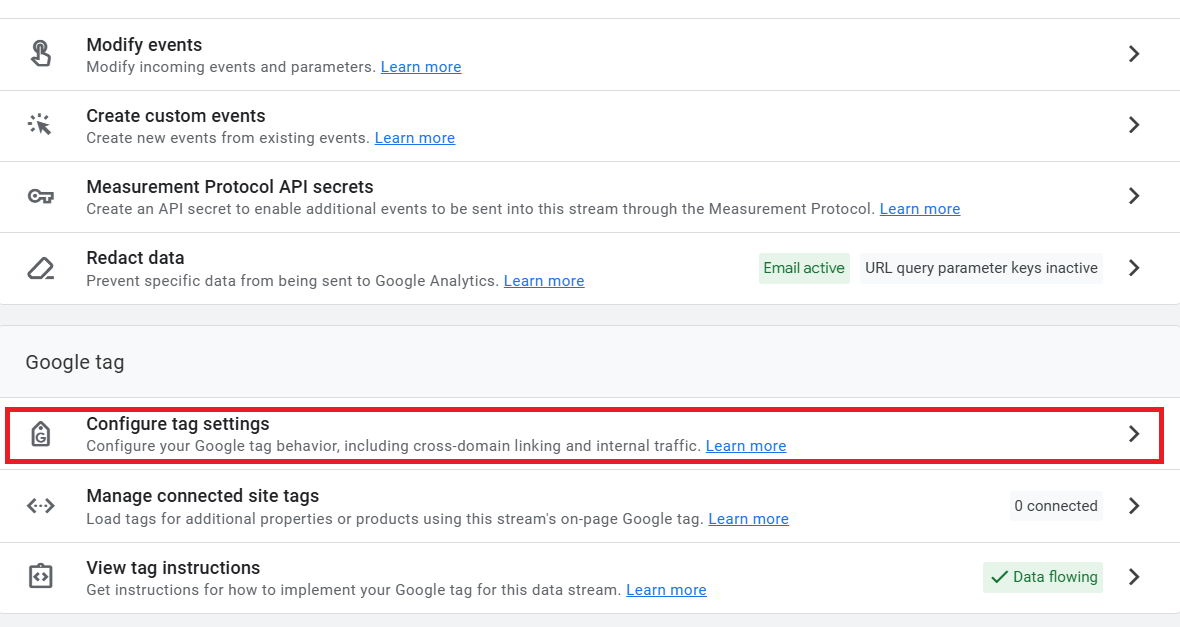
Task: Click the eraser icon beside Redact data
Action: (41, 268)
